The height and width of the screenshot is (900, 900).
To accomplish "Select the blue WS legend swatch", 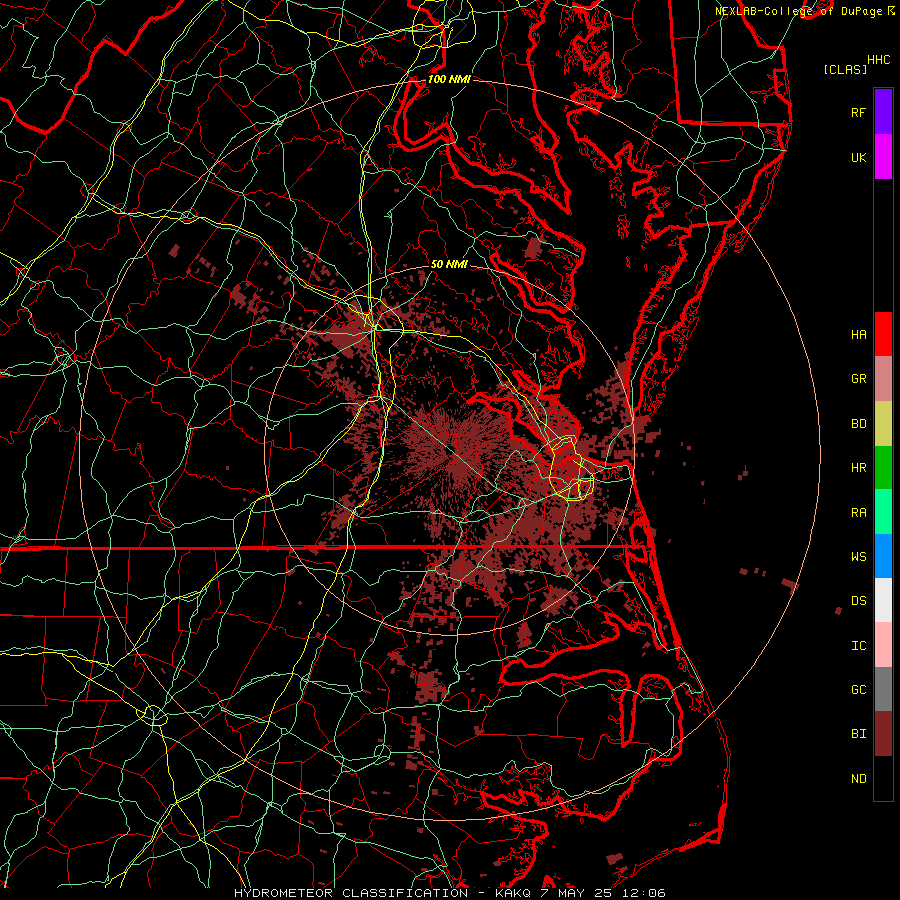I will tap(883, 556).
